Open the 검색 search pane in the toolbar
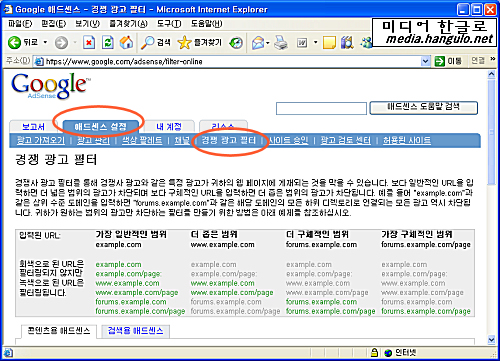 156,42
